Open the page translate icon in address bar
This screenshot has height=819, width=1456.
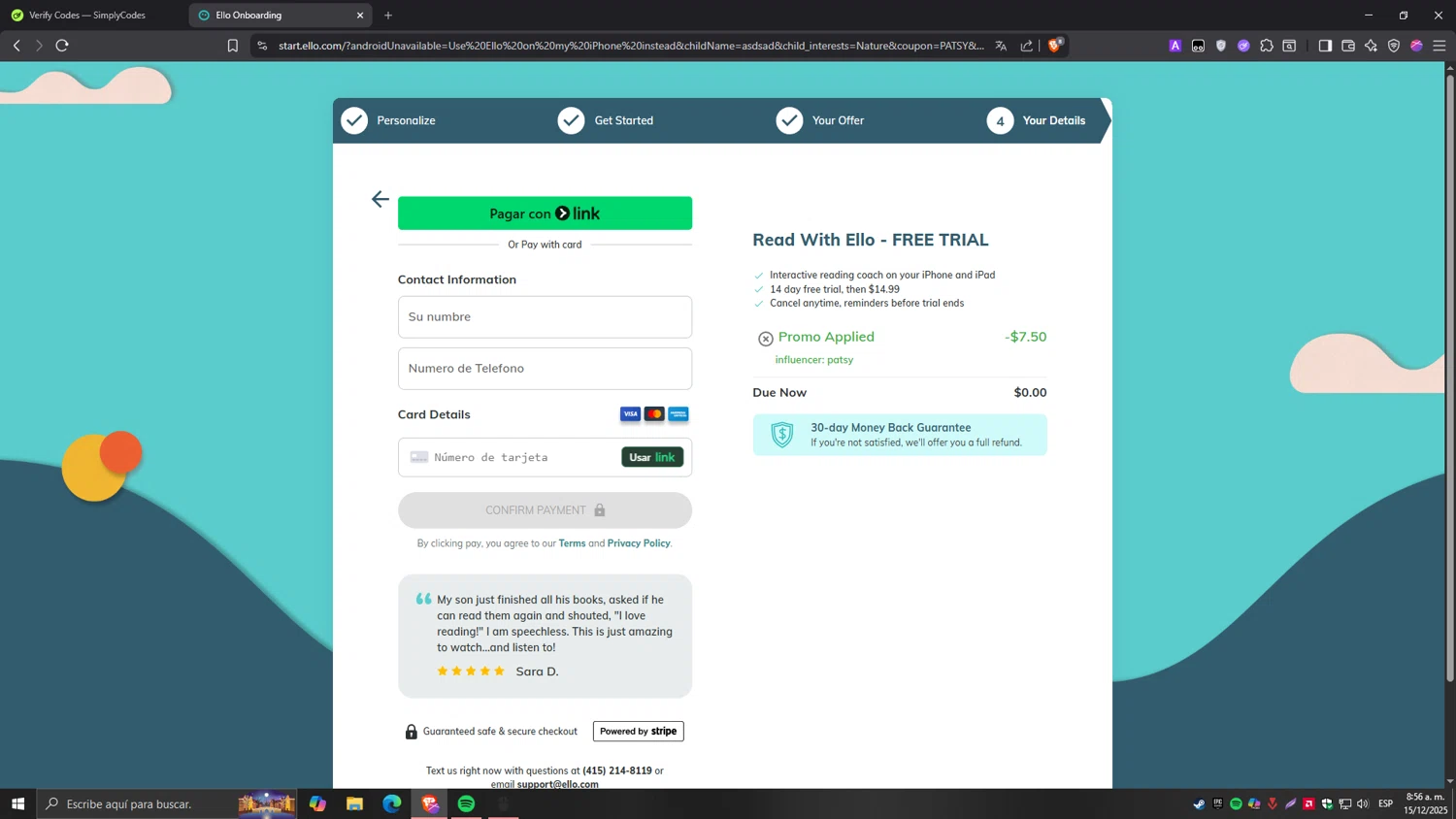point(1001,46)
